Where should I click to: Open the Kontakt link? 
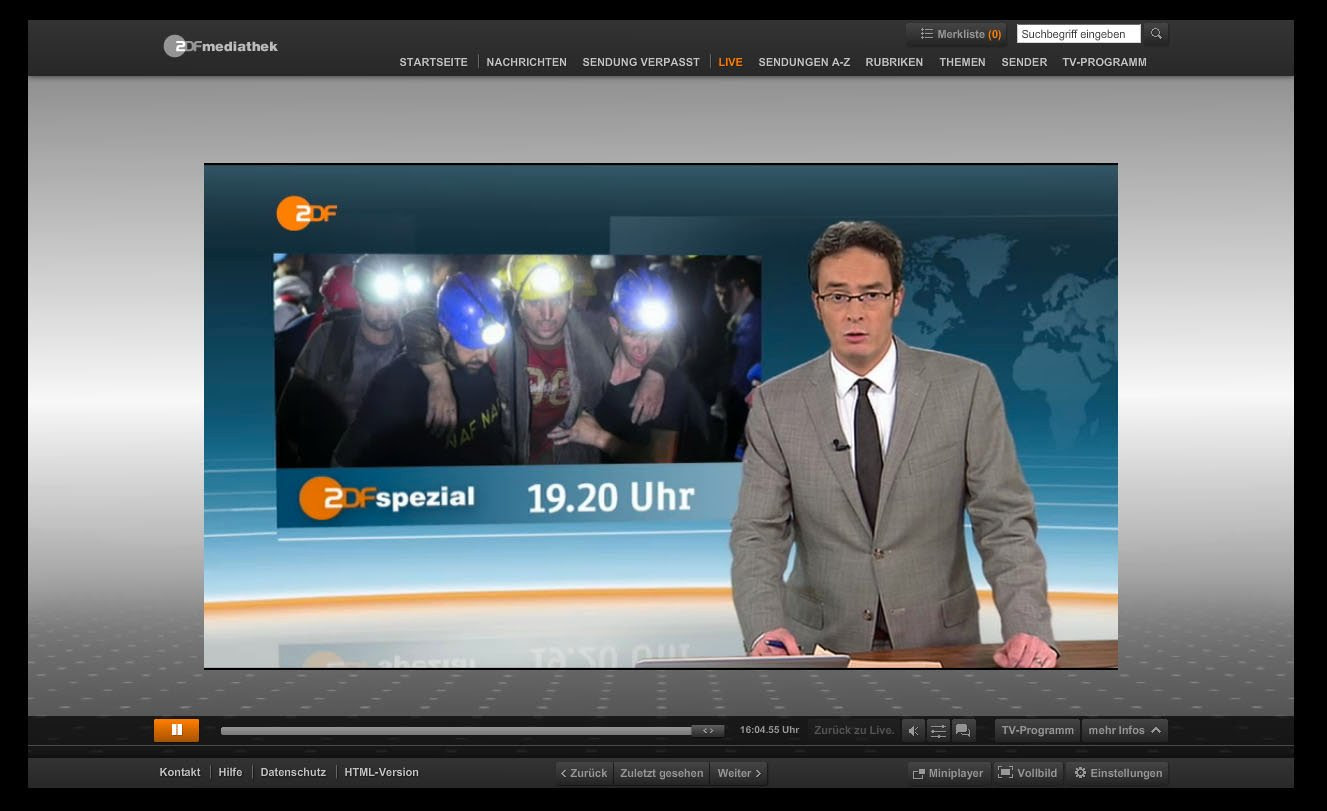pos(180,772)
